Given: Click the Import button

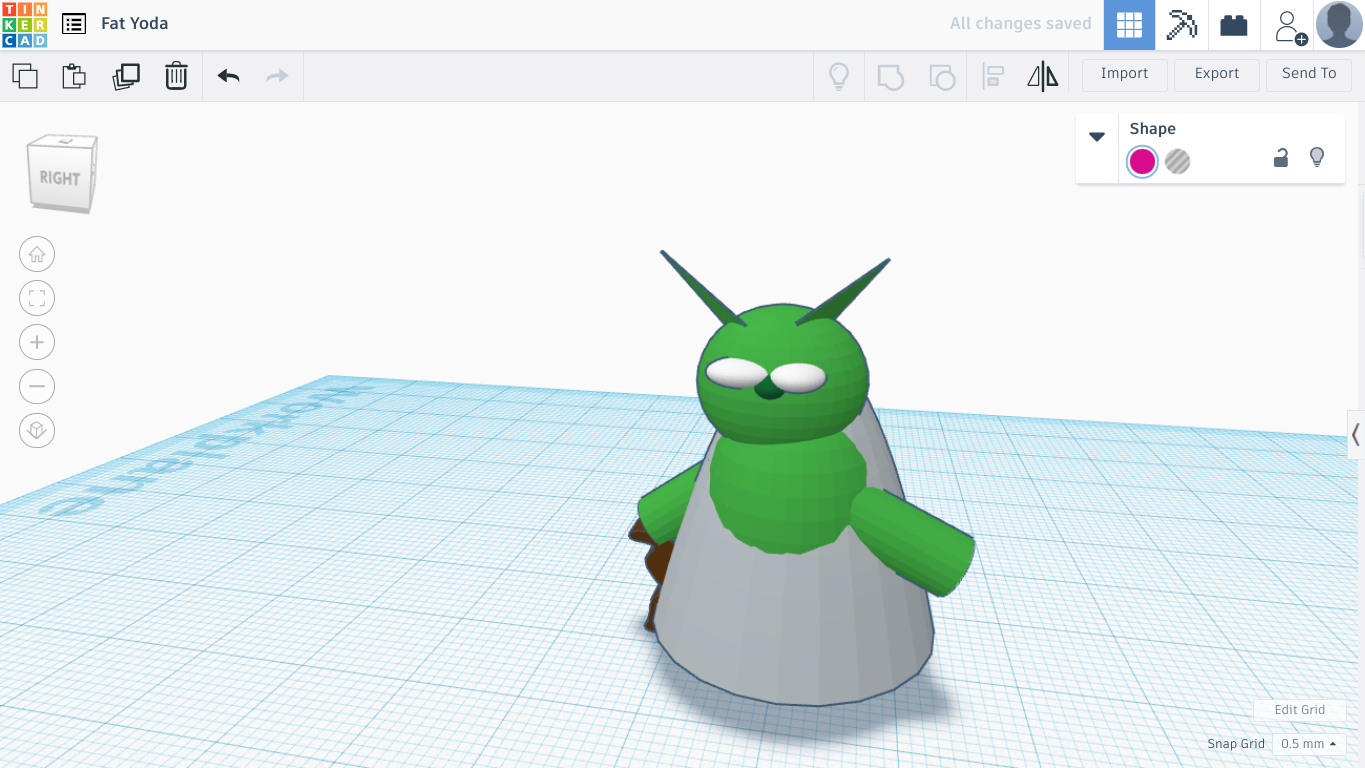Looking at the screenshot, I should (x=1124, y=74).
